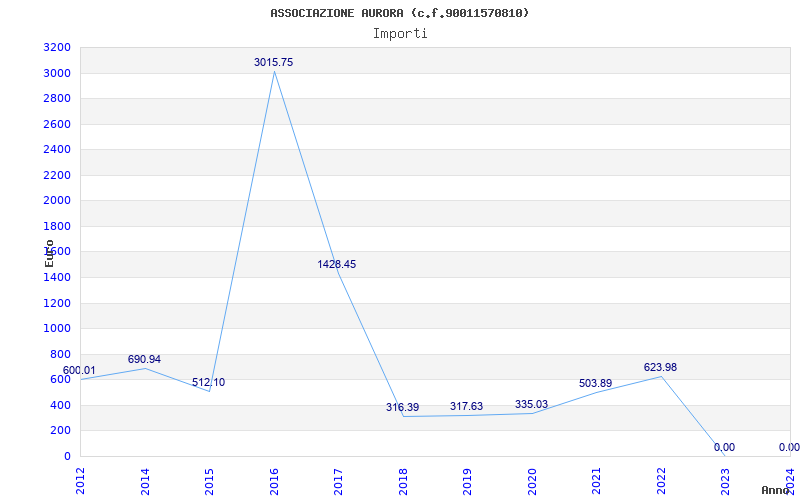
Task: Click the 2023 x-axis year label
Action: click(726, 481)
